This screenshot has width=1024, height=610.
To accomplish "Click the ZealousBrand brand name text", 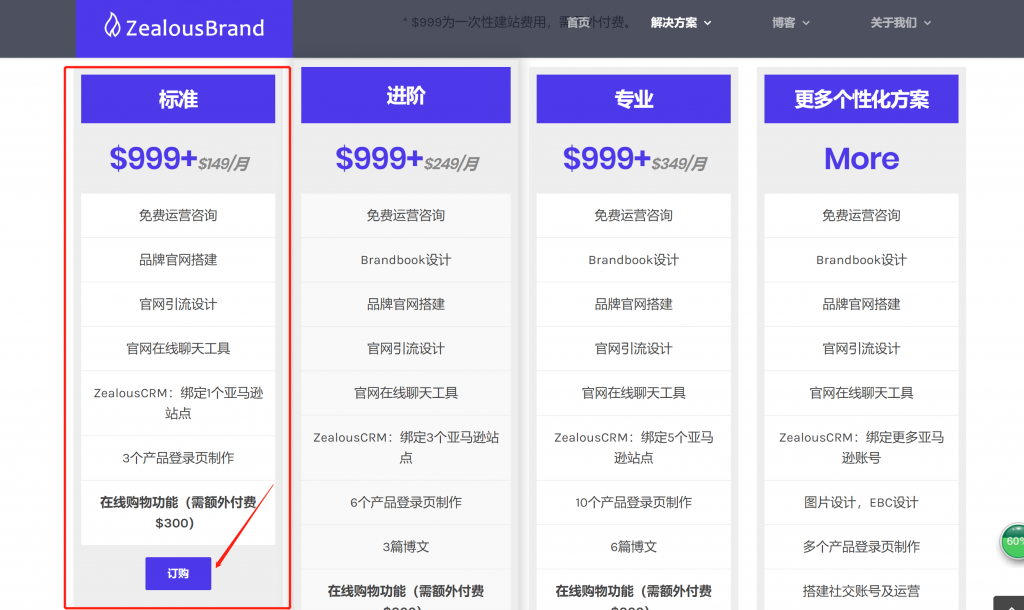I will tap(195, 28).
